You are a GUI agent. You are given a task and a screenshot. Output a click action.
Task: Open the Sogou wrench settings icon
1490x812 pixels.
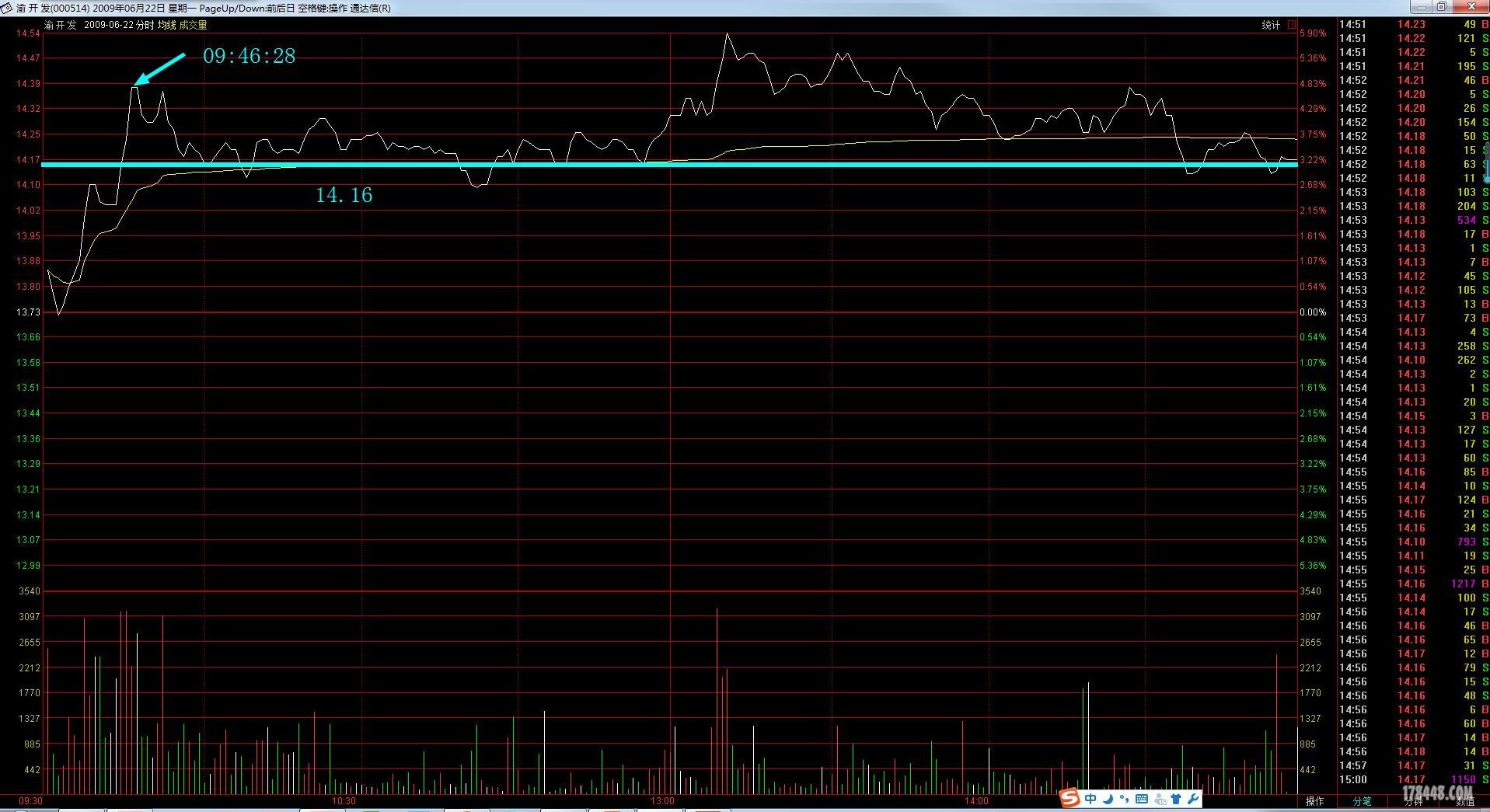tap(1192, 799)
